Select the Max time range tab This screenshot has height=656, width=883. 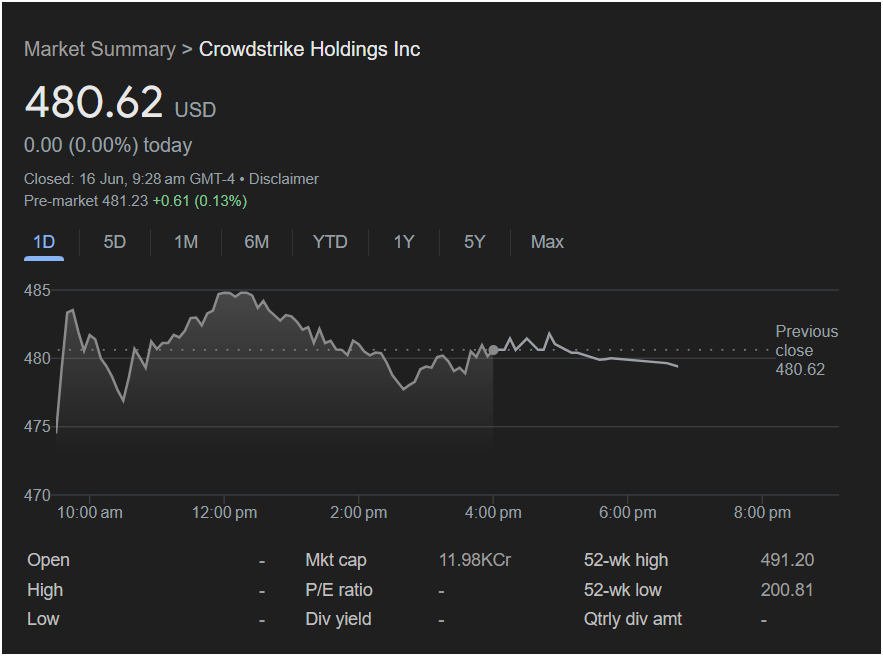pyautogui.click(x=547, y=242)
